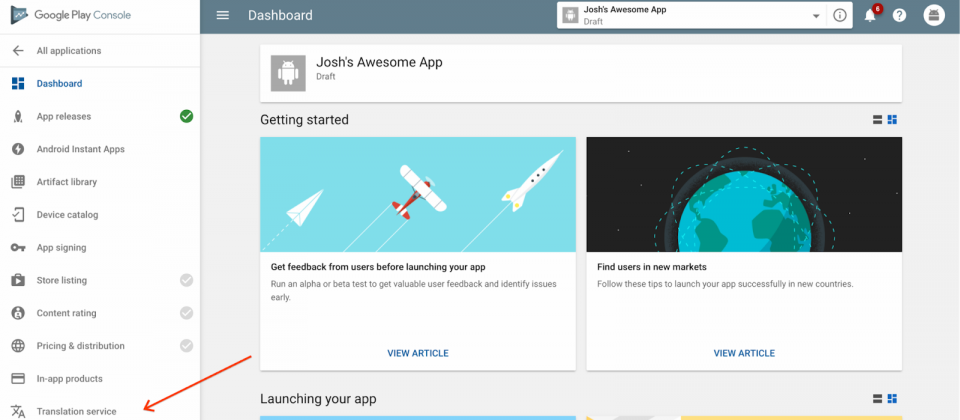Click the grey check next to Content rating
This screenshot has height=420, width=960.
pos(187,313)
